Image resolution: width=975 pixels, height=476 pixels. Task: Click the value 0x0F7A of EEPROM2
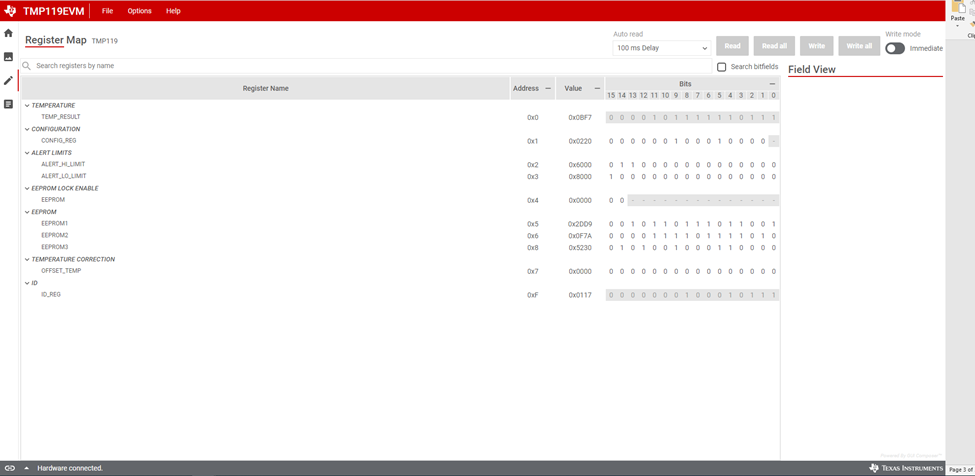580,236
